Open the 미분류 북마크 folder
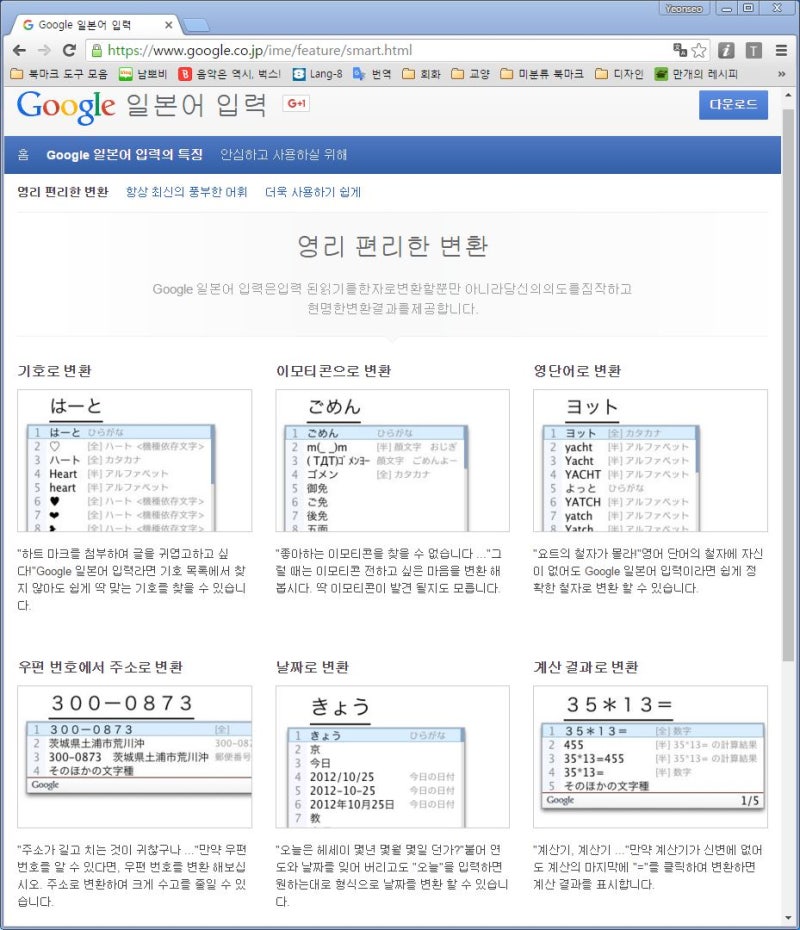The width and height of the screenshot is (800, 930). pyautogui.click(x=542, y=74)
